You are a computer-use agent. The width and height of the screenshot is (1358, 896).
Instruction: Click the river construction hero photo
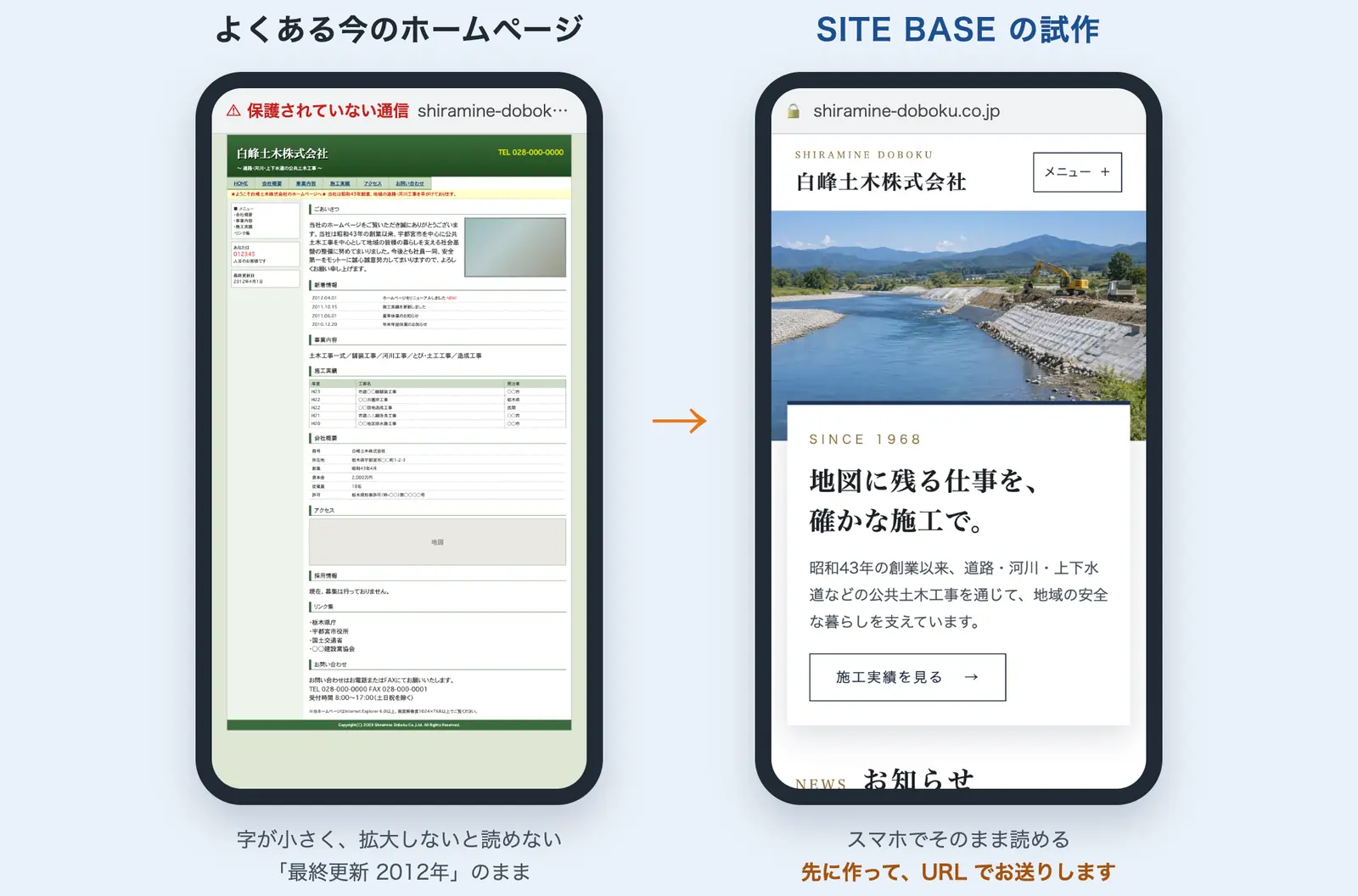point(958,305)
